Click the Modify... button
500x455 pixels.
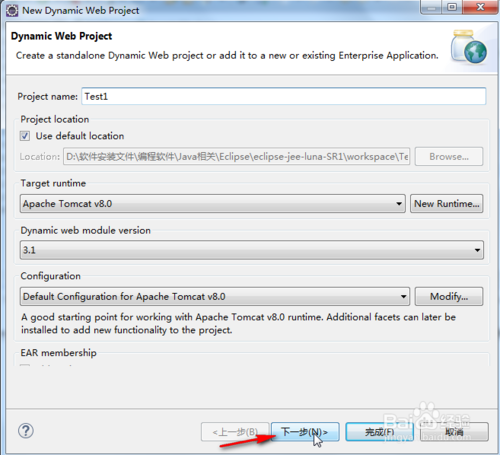click(449, 296)
